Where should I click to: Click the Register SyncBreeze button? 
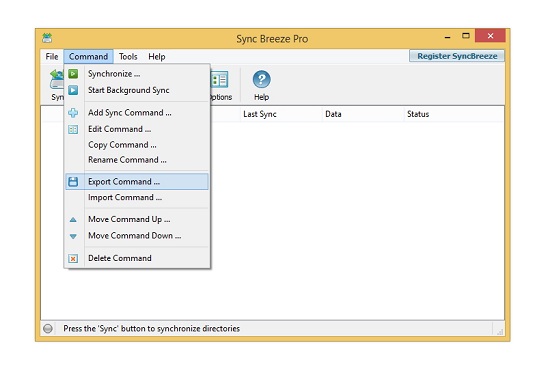pyautogui.click(x=457, y=56)
